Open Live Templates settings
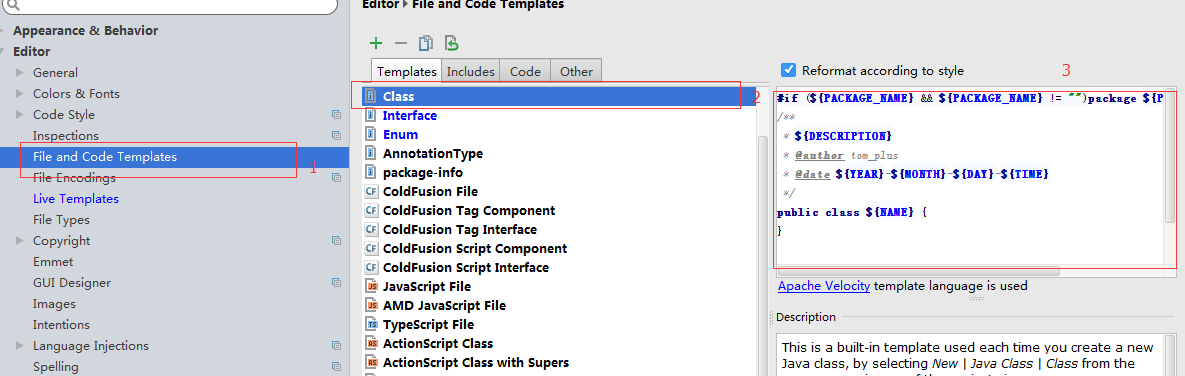Screen dimensions: 1185x376 76,199
